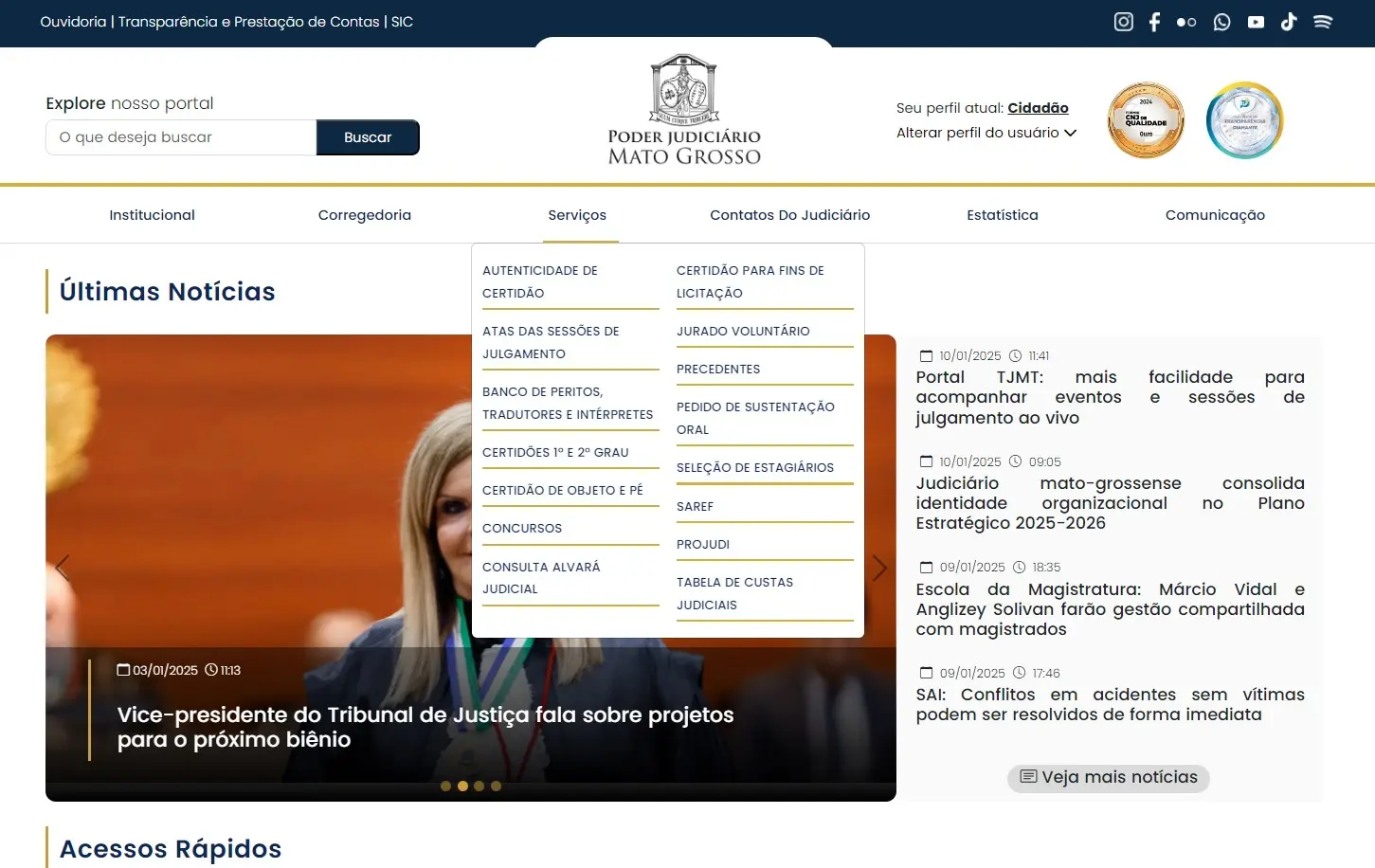This screenshot has height=868, width=1375.
Task: Click the Buscar search button
Action: 368,136
